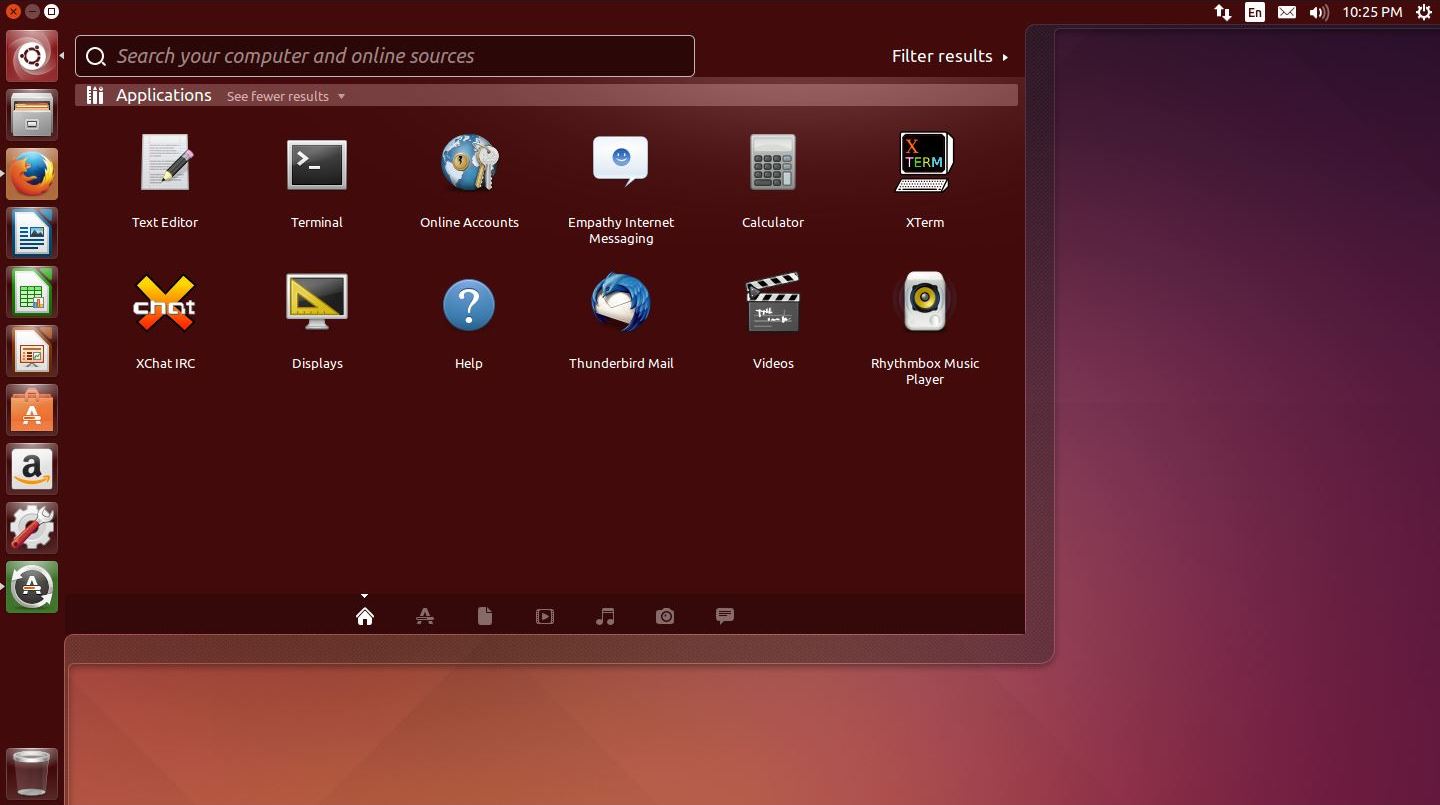
Task: Launch Firefox from the launcher
Action: click(32, 174)
